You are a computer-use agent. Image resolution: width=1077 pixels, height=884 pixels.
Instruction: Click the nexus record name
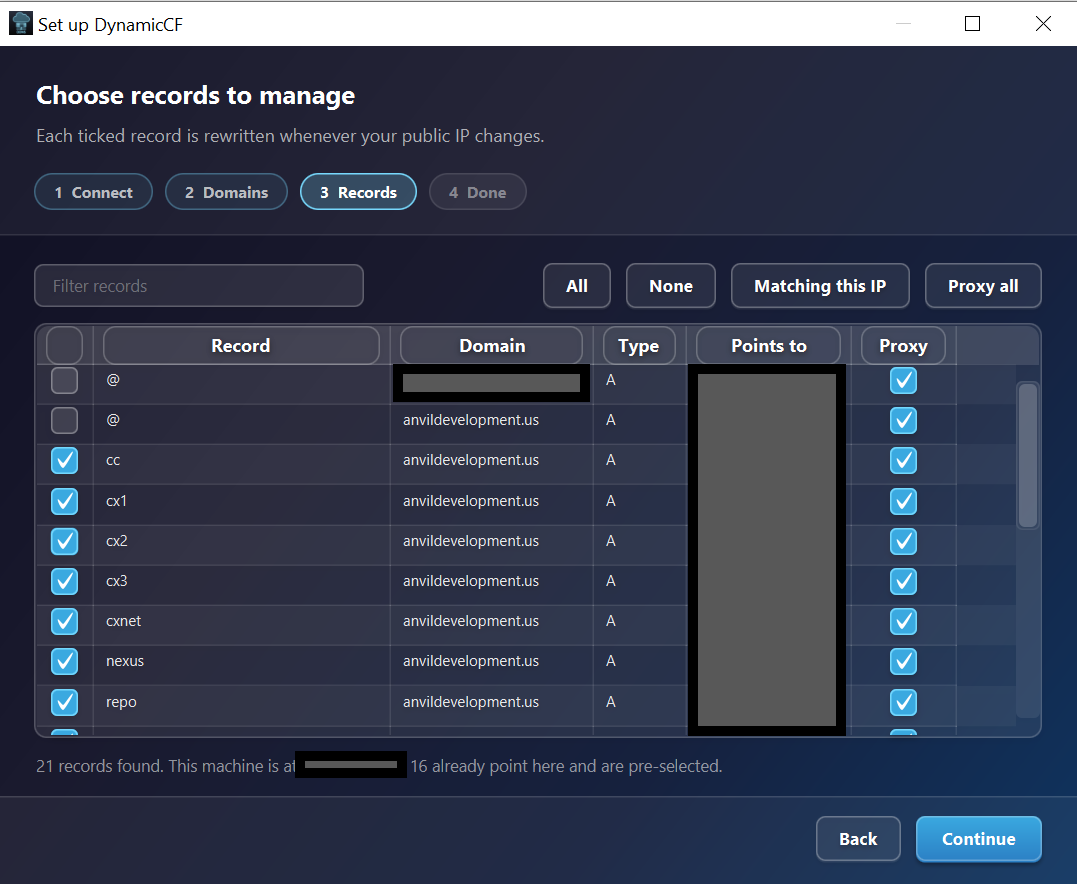(x=125, y=661)
